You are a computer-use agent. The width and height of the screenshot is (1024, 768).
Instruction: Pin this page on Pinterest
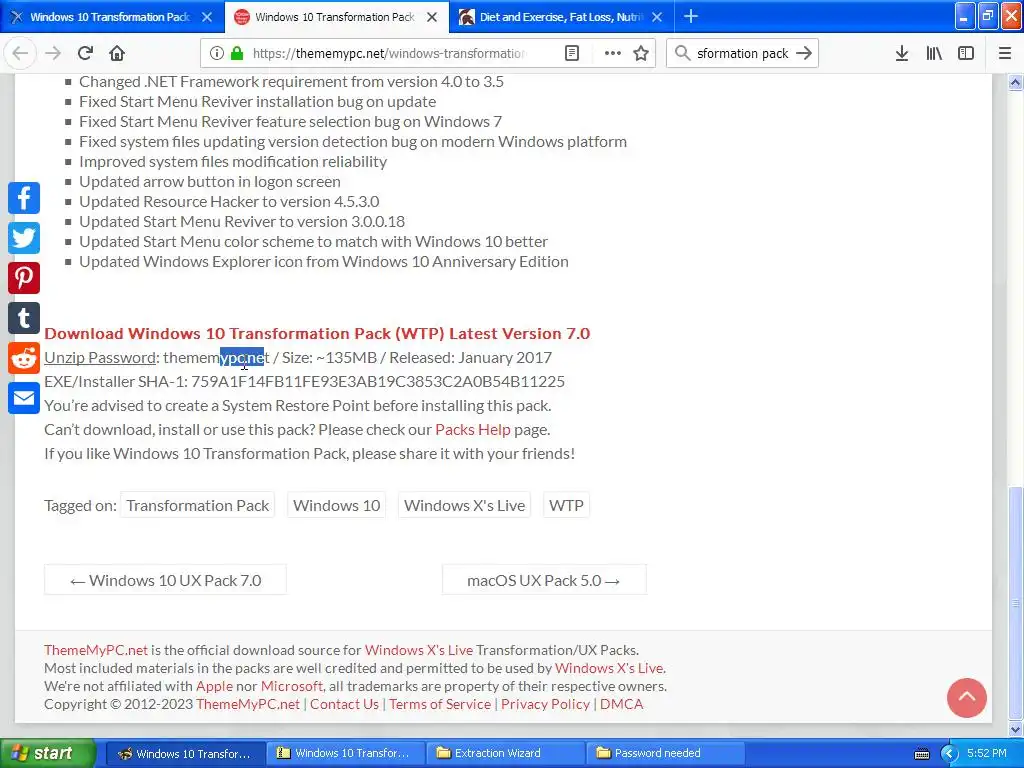pyautogui.click(x=24, y=278)
